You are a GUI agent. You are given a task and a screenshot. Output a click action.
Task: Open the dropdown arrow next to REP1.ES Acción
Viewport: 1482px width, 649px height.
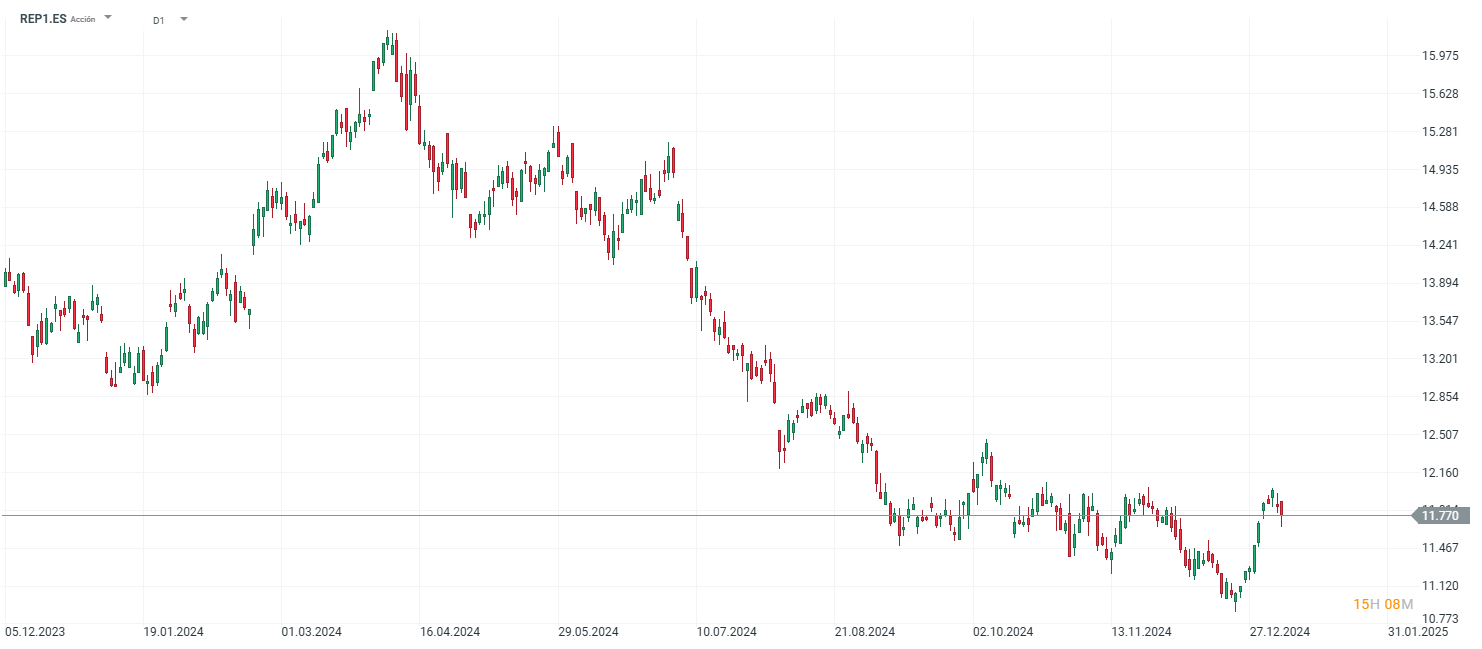(x=108, y=18)
